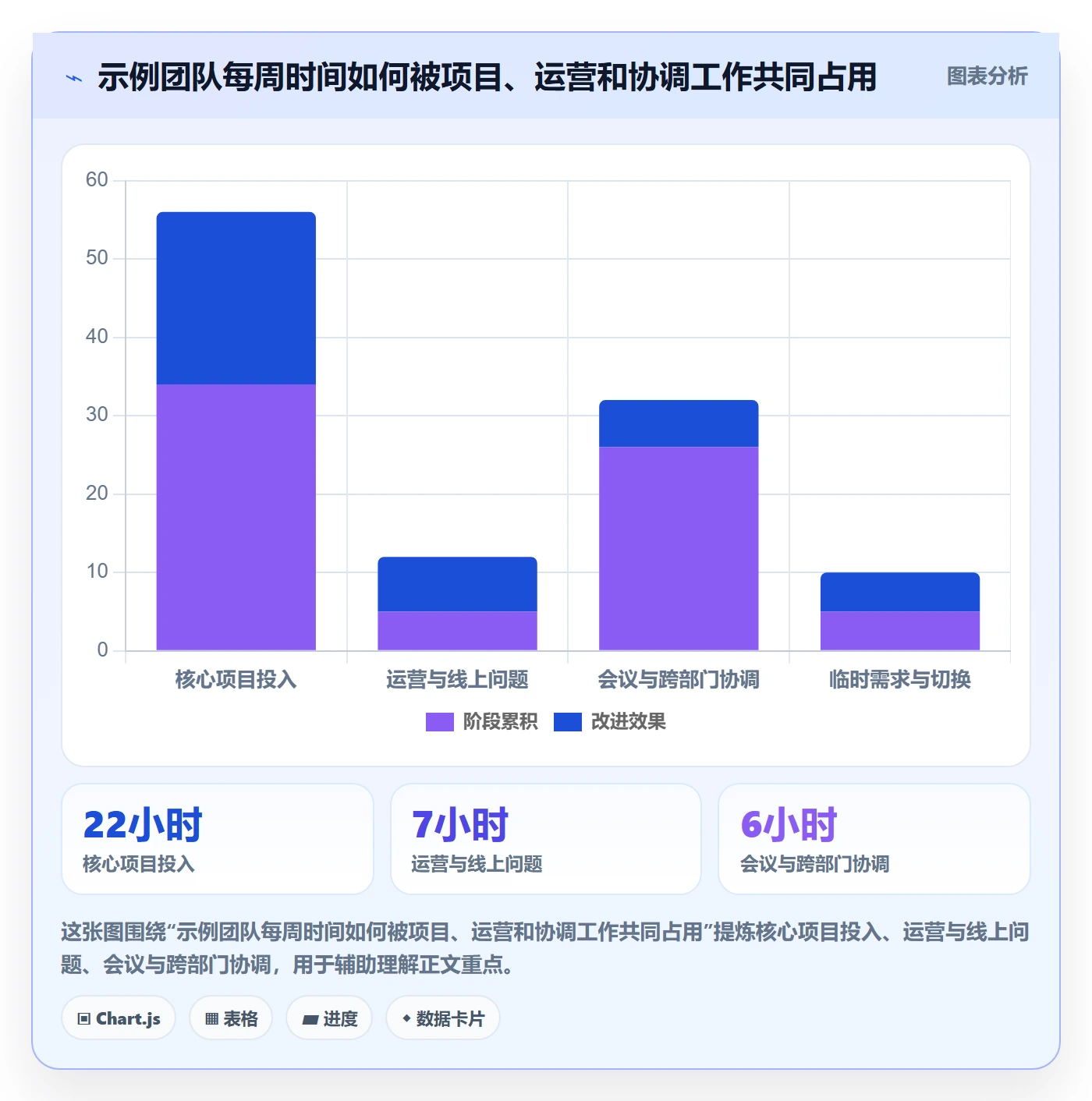Click the purple segment of 临时需求与切换 bar
Viewport: 1092px width, 1101px height.
900,631
